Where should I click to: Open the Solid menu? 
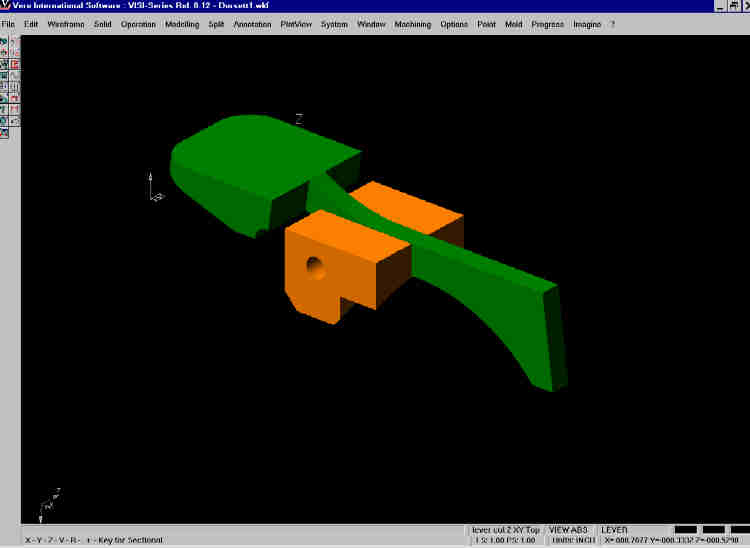click(x=102, y=24)
